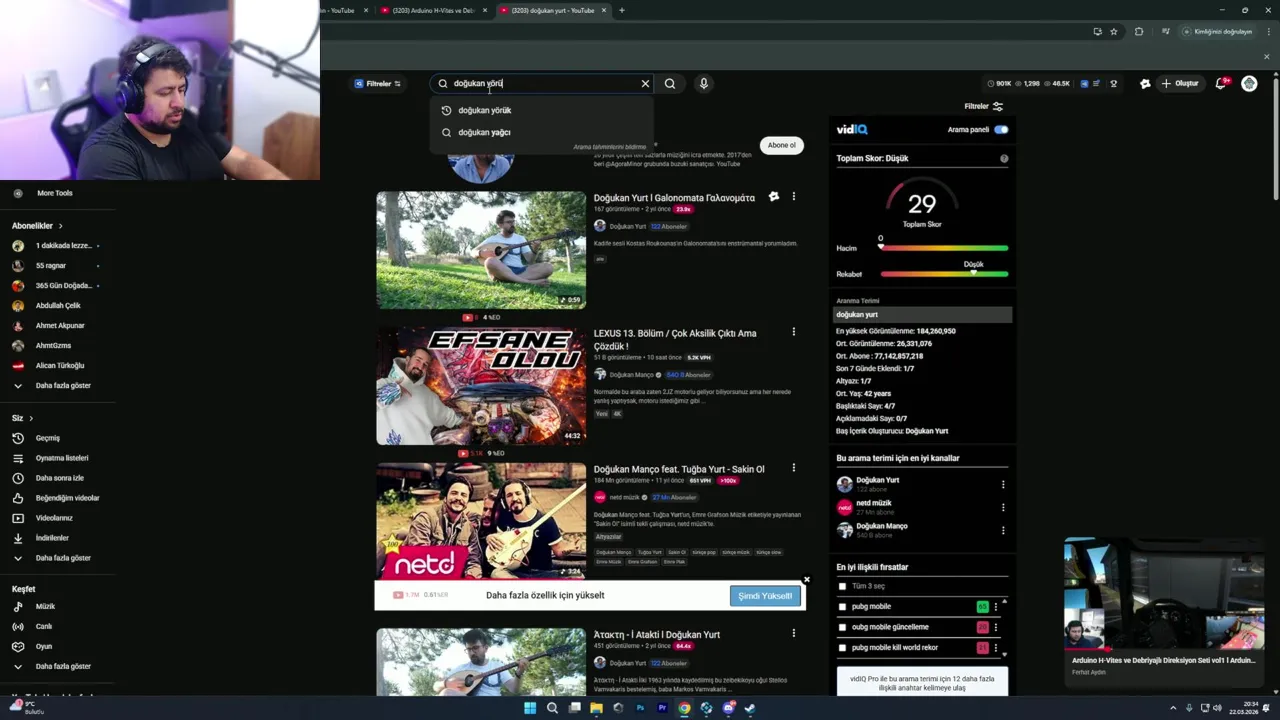This screenshot has height=720, width=1280.
Task: Switch to doğukan yurt YouTube tab
Action: (552, 10)
